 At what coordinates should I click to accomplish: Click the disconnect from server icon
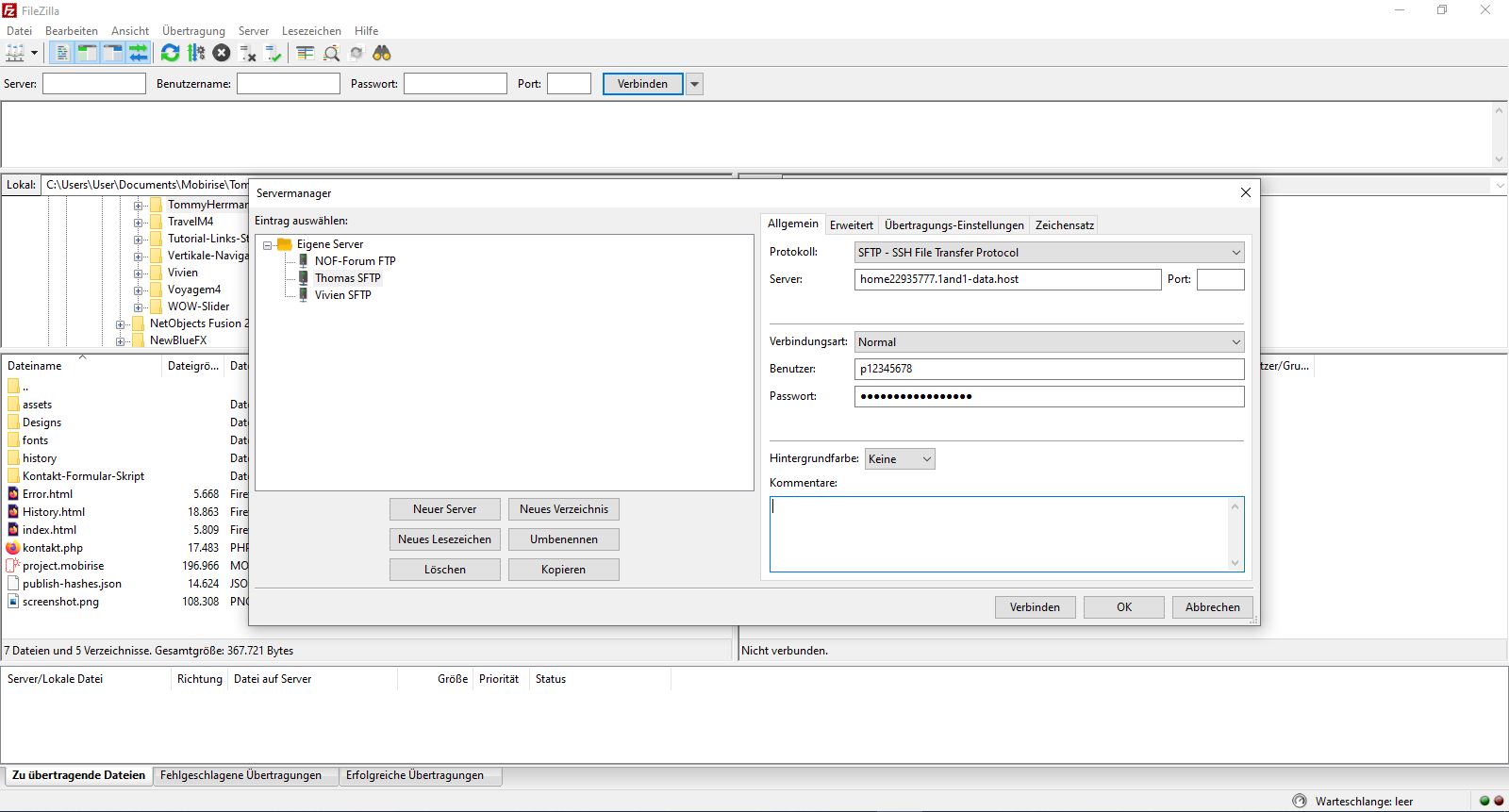pyautogui.click(x=248, y=54)
